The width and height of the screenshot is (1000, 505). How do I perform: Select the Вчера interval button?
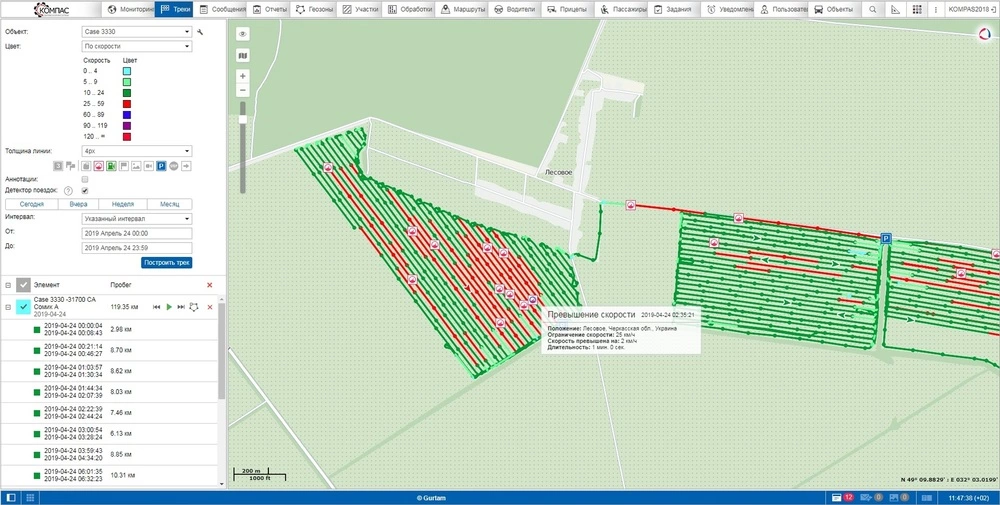78,204
